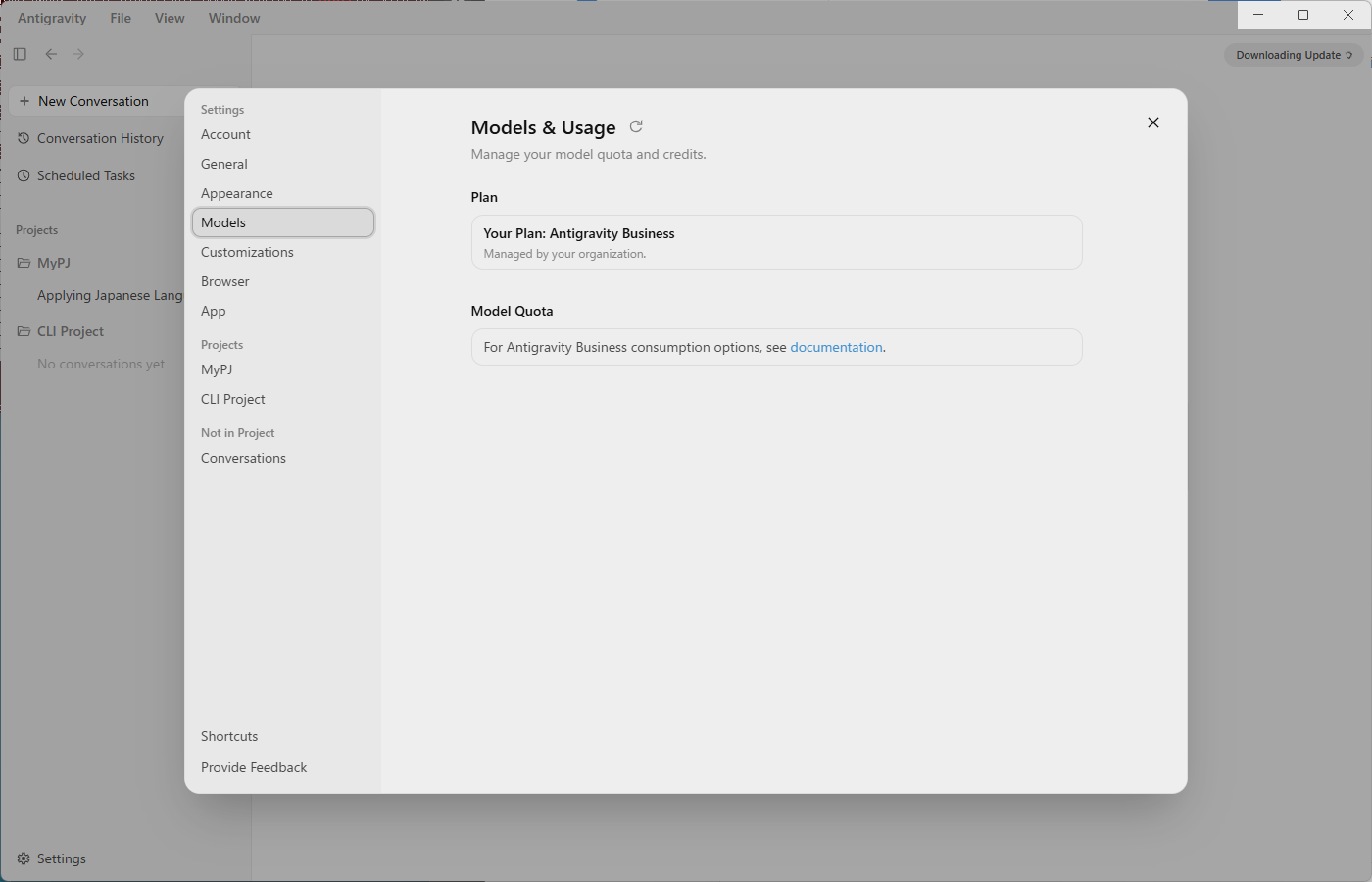
Task: Open the Antigravity menu
Action: pos(52,18)
